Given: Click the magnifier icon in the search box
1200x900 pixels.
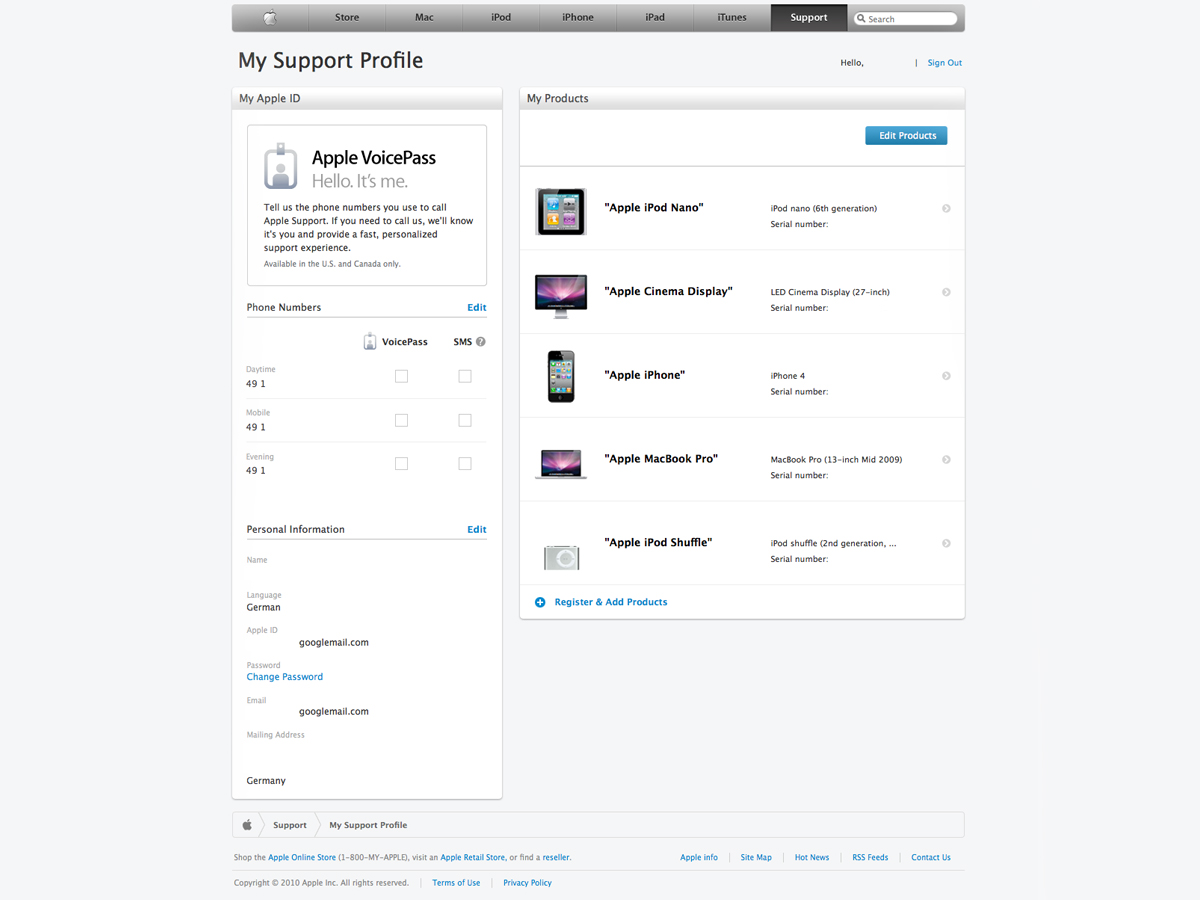Looking at the screenshot, I should tap(861, 18).
